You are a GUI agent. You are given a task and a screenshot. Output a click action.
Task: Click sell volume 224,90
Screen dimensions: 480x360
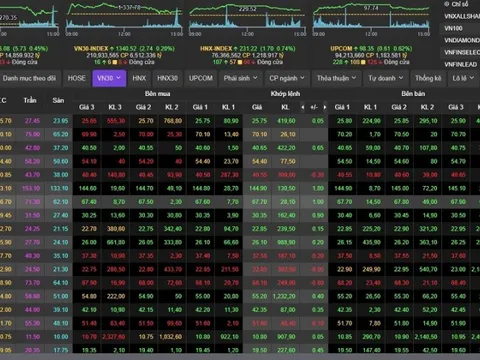pos(371,121)
